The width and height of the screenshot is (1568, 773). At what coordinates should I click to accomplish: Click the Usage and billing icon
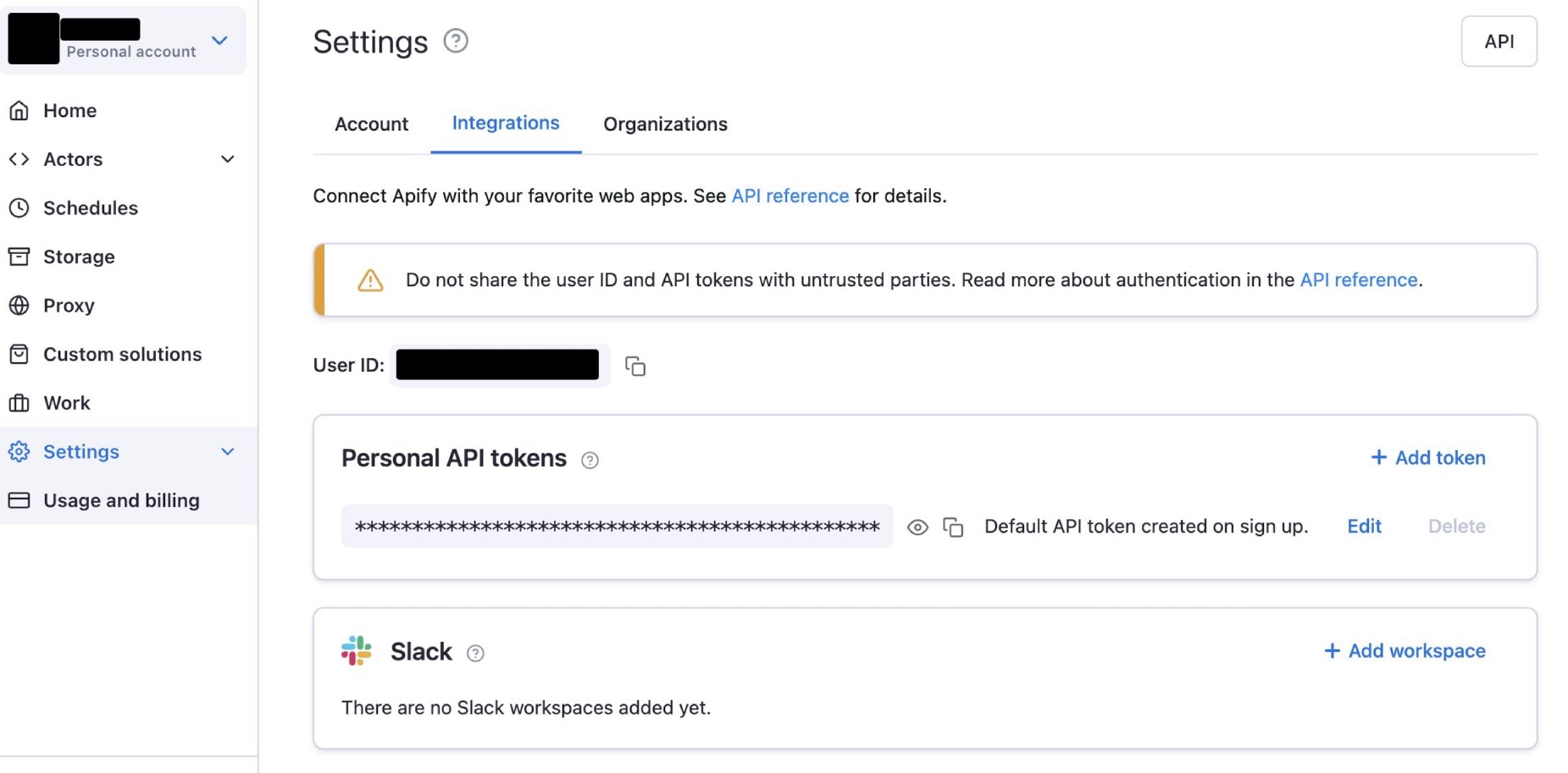tap(19, 500)
